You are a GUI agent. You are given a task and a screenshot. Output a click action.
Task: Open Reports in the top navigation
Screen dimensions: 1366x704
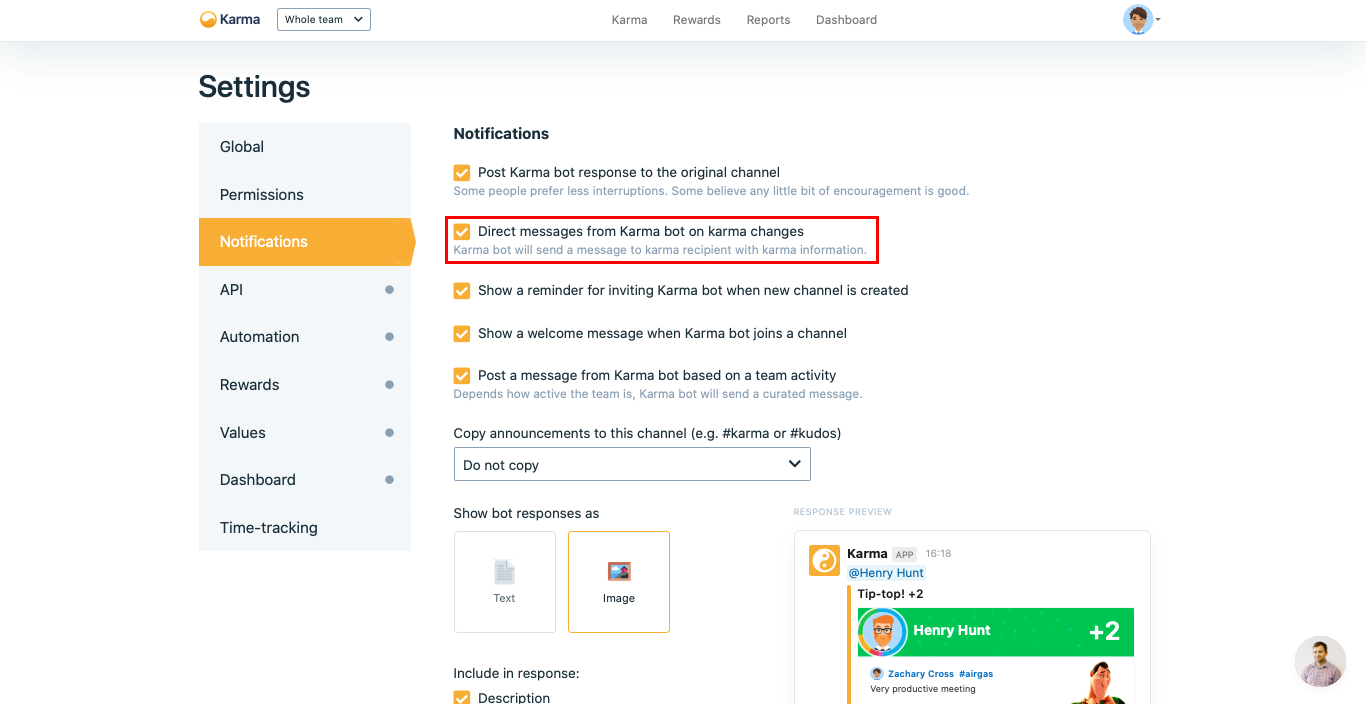768,20
